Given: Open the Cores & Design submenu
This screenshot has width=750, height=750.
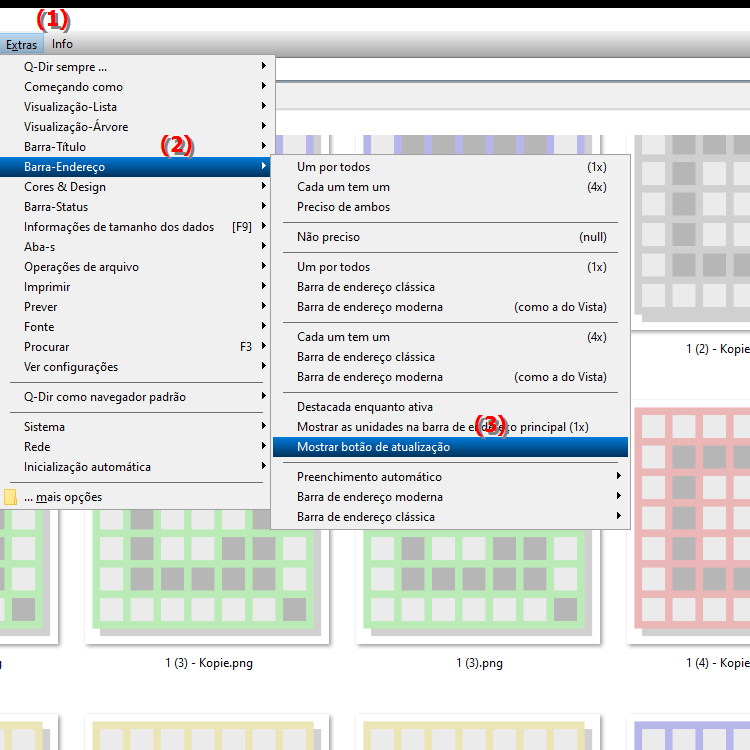Looking at the screenshot, I should [136, 187].
